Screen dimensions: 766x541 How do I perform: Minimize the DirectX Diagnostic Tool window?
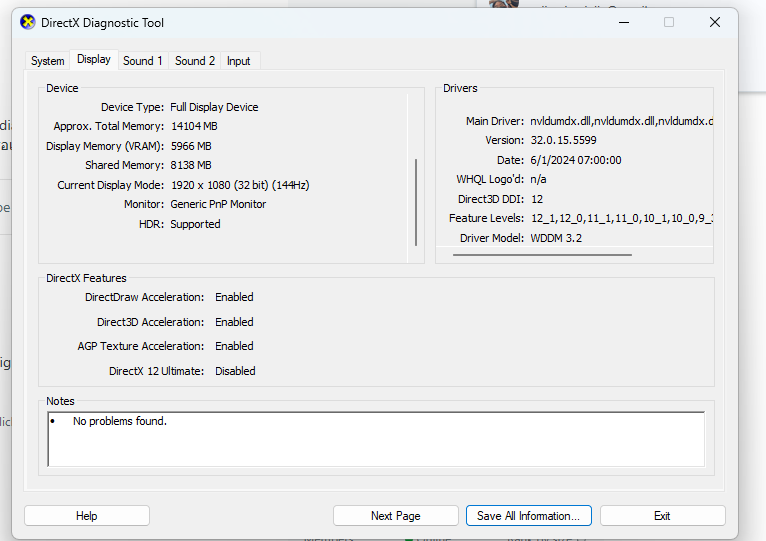(624, 22)
